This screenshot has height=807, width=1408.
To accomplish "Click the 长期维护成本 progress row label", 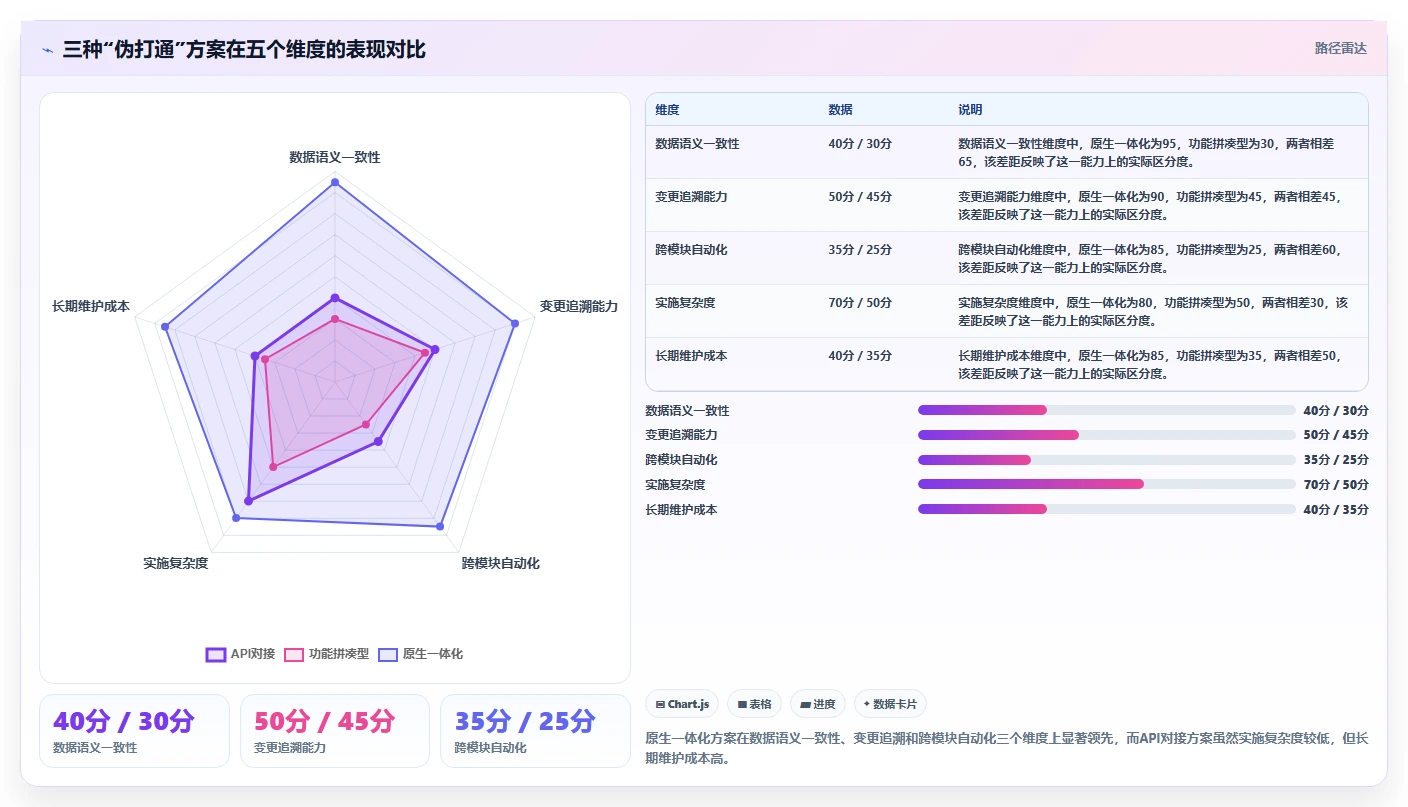I will click(x=682, y=510).
